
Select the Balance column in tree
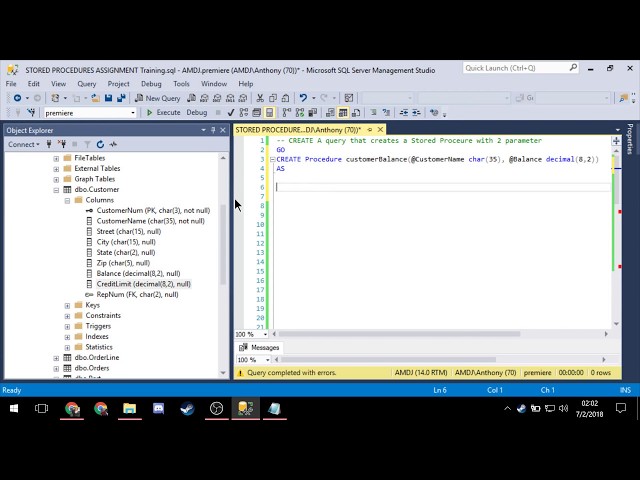click(x=133, y=274)
